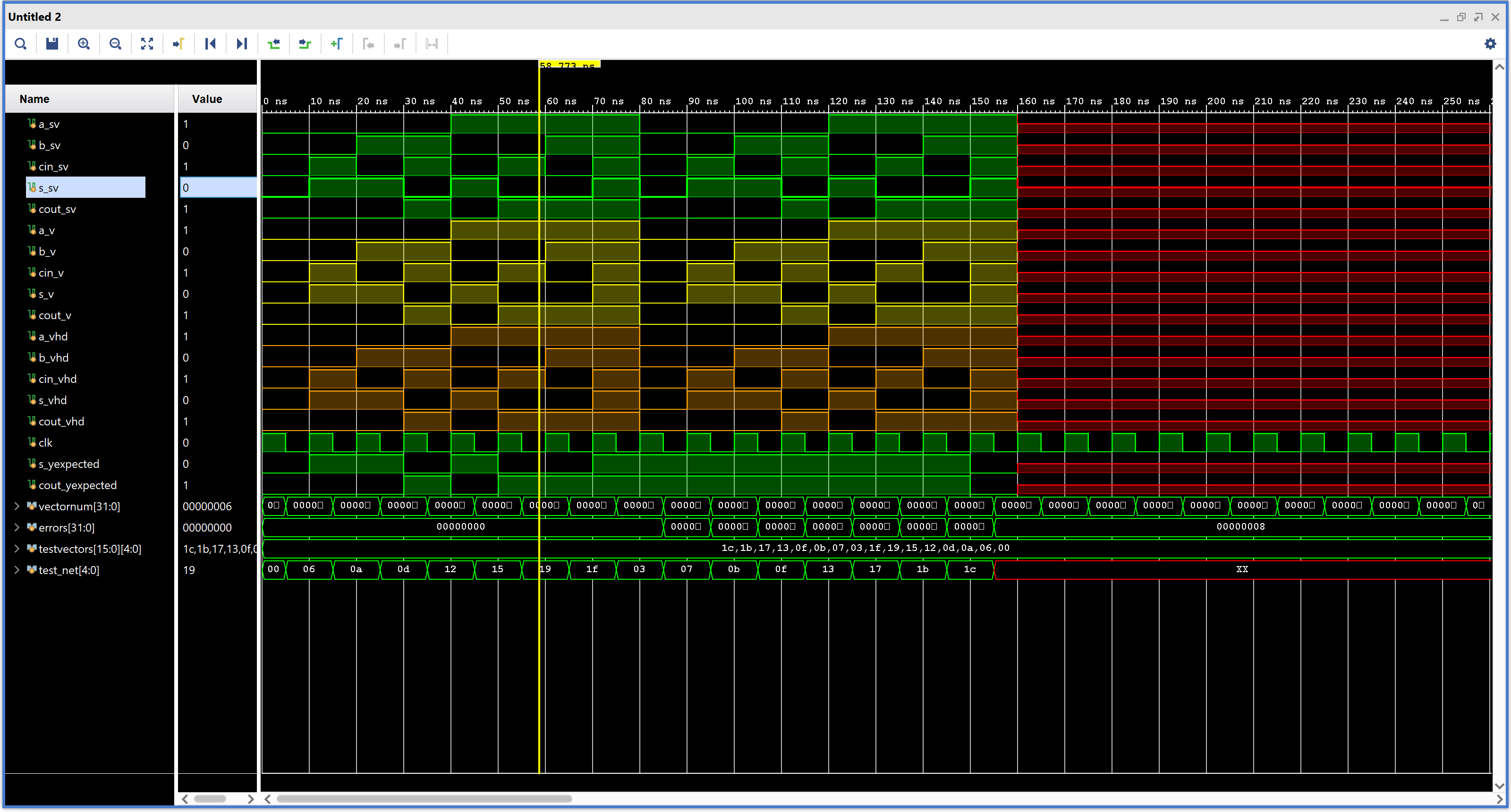Click the Zoom In icon
This screenshot has width=1511, height=812.
coord(84,44)
